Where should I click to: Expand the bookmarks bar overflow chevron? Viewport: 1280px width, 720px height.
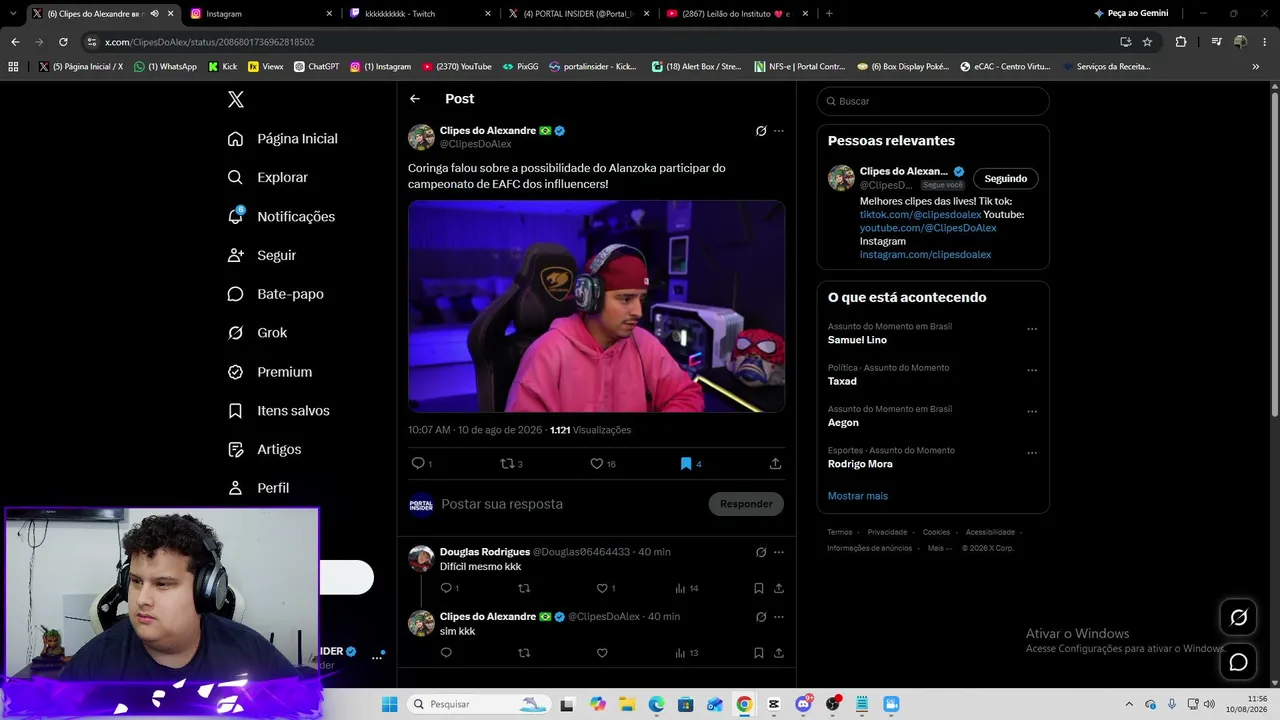tap(1256, 67)
